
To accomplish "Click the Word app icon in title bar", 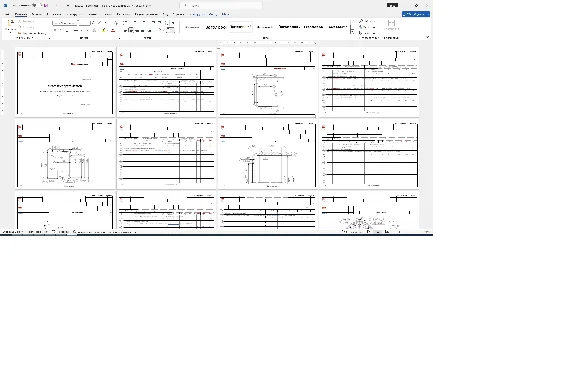I will point(6,6).
